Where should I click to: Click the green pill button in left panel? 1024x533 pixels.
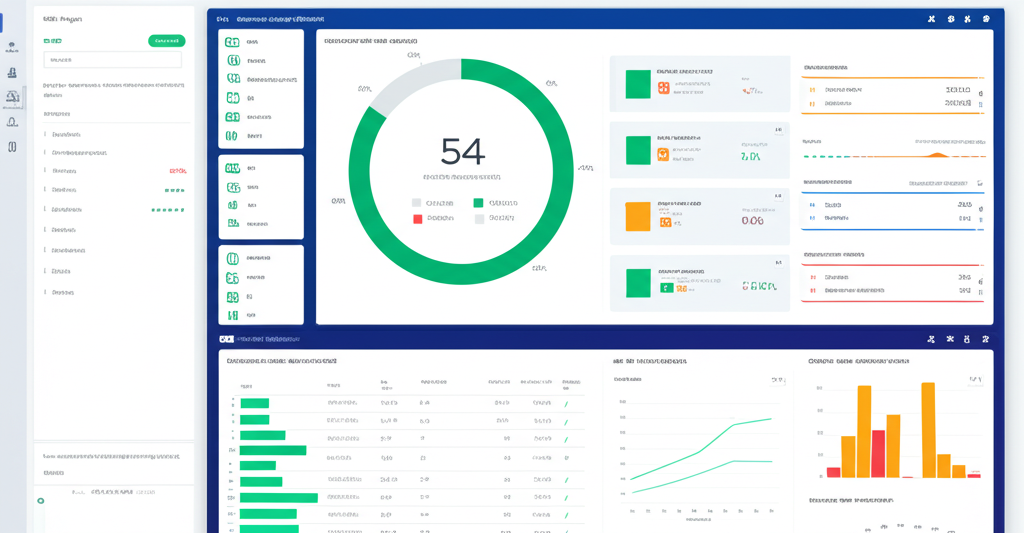(167, 41)
